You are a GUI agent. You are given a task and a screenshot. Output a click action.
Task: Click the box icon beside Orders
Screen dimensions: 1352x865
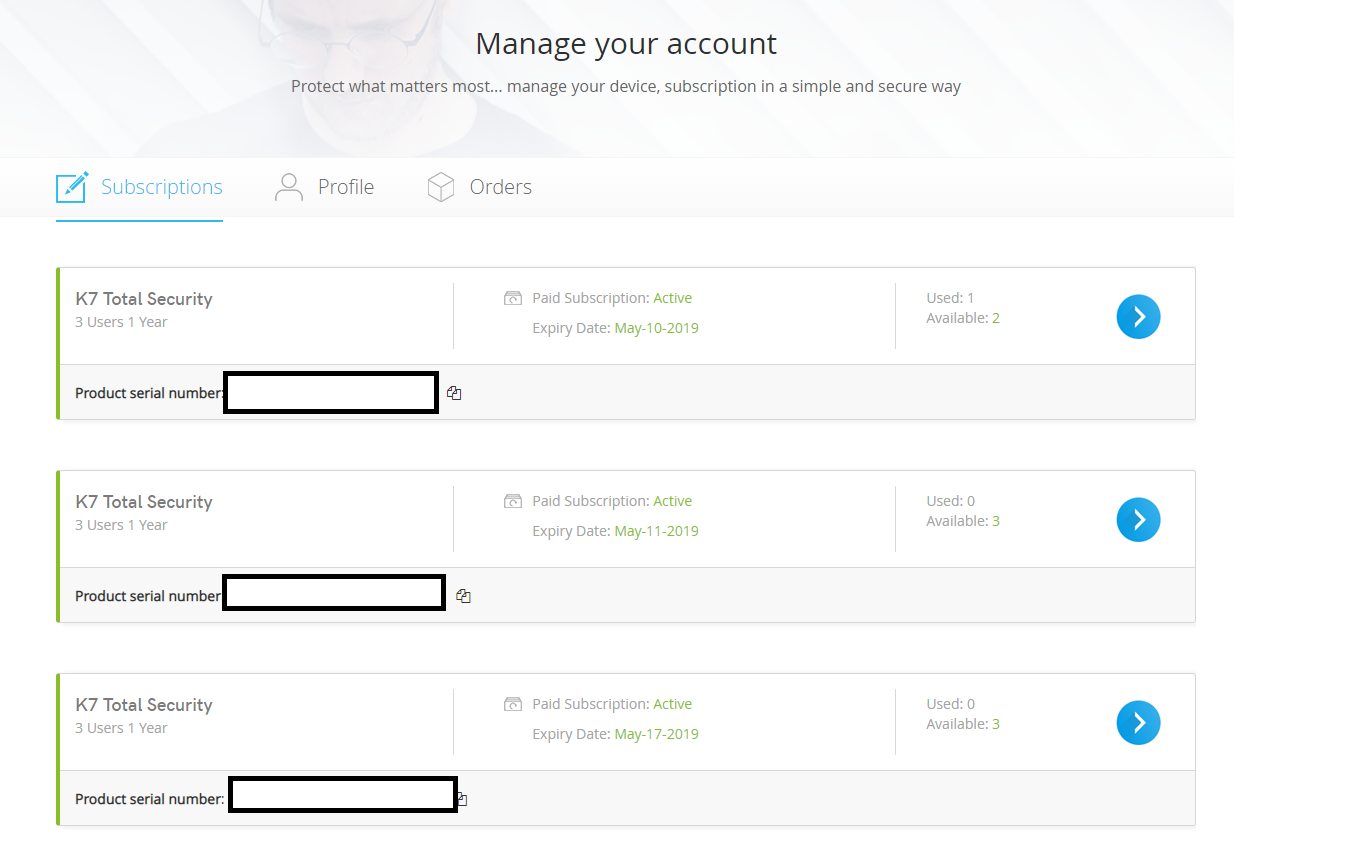(x=441, y=187)
